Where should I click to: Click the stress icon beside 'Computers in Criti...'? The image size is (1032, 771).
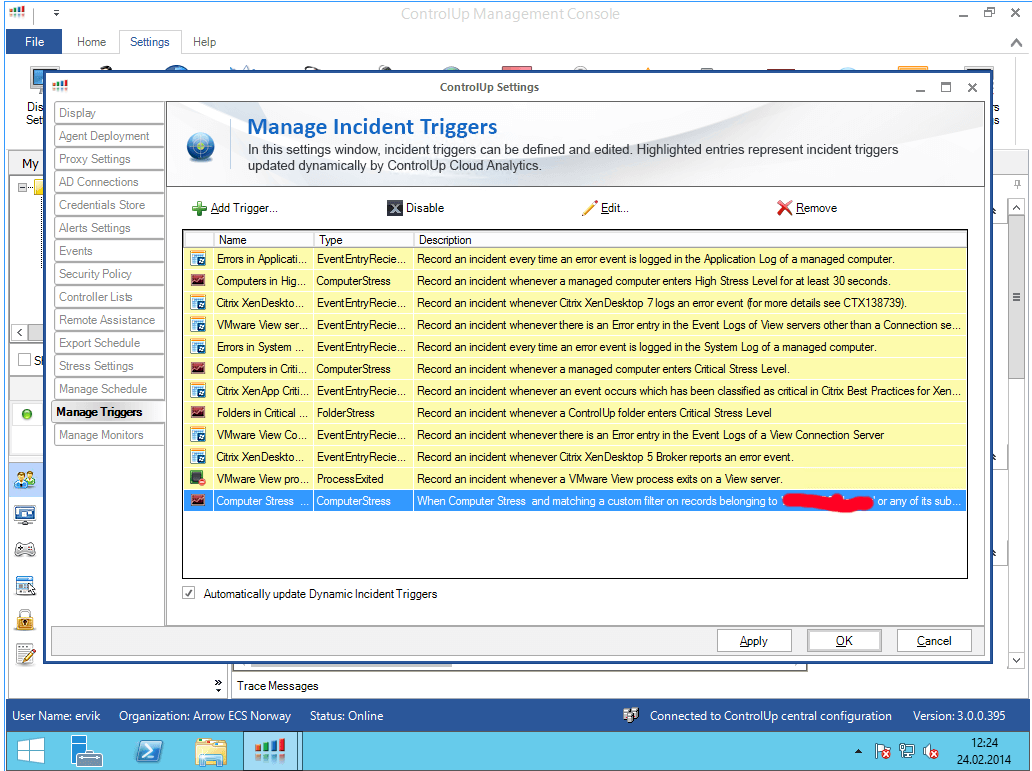(x=198, y=369)
